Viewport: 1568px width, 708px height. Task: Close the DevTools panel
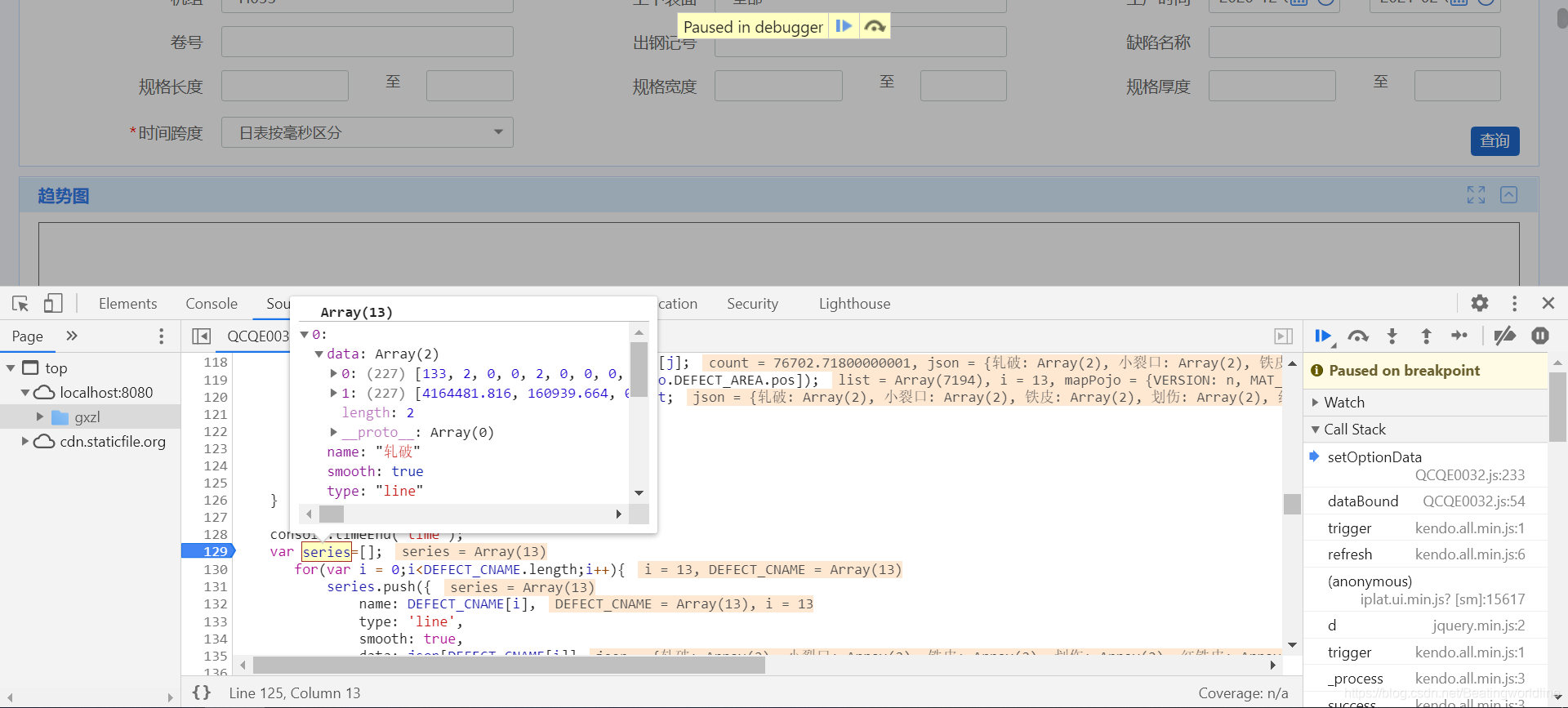1548,303
